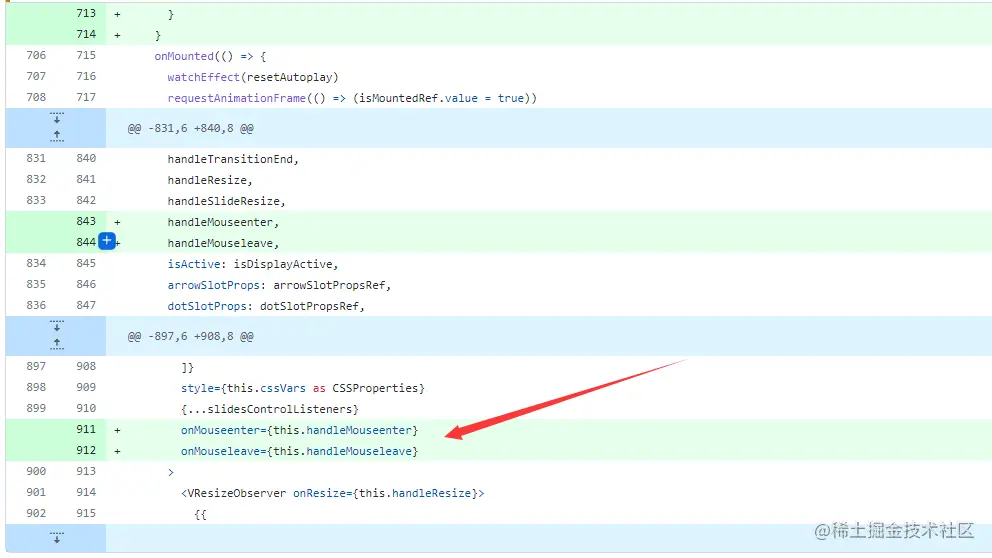Expand down above hunk @@ -831,6 +840,8

click(x=57, y=118)
